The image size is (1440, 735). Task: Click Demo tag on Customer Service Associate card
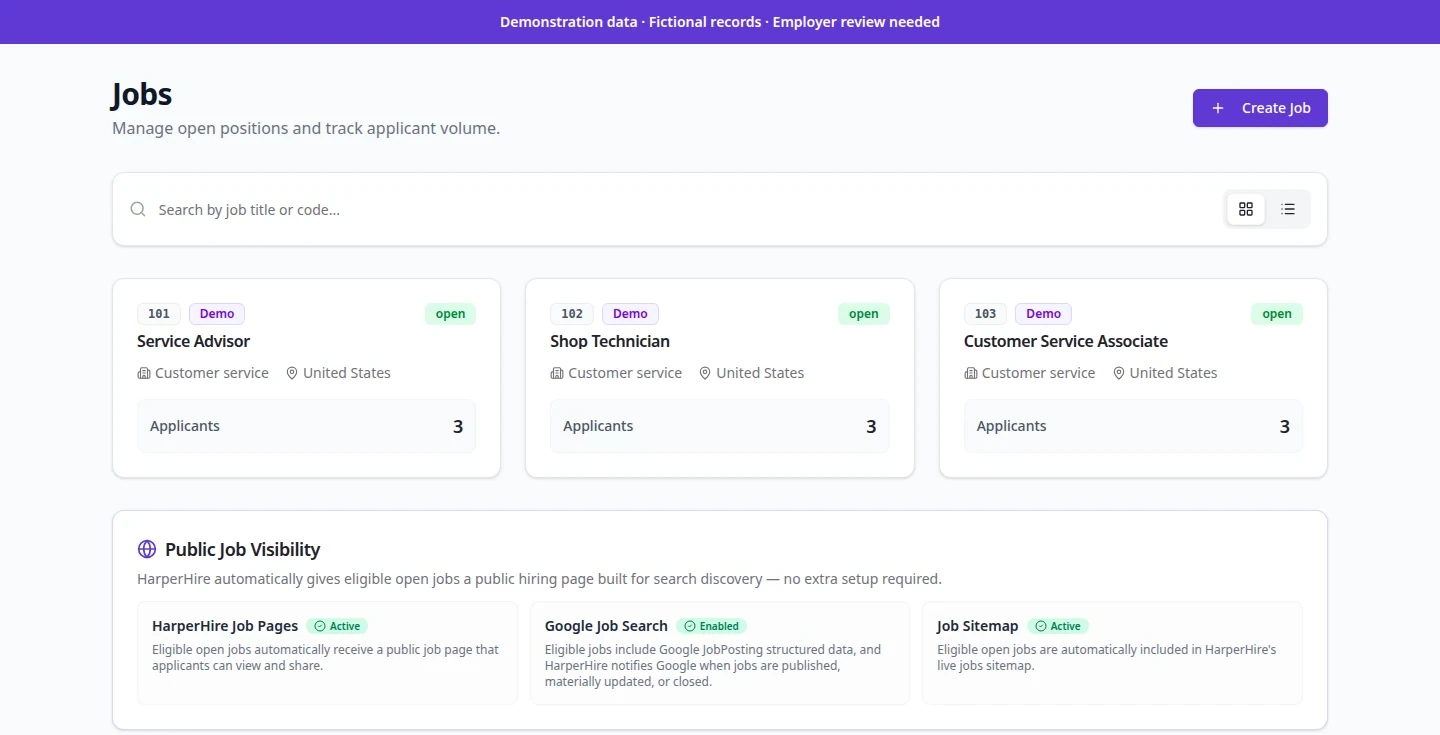pos(1043,314)
